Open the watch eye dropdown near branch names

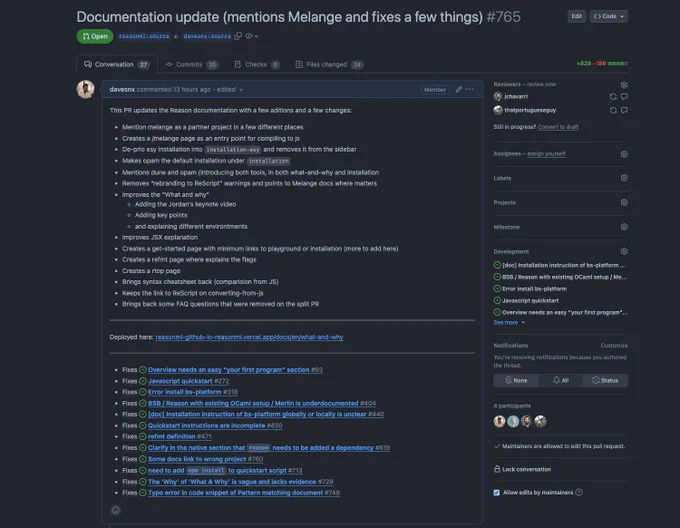pyautogui.click(x=251, y=36)
